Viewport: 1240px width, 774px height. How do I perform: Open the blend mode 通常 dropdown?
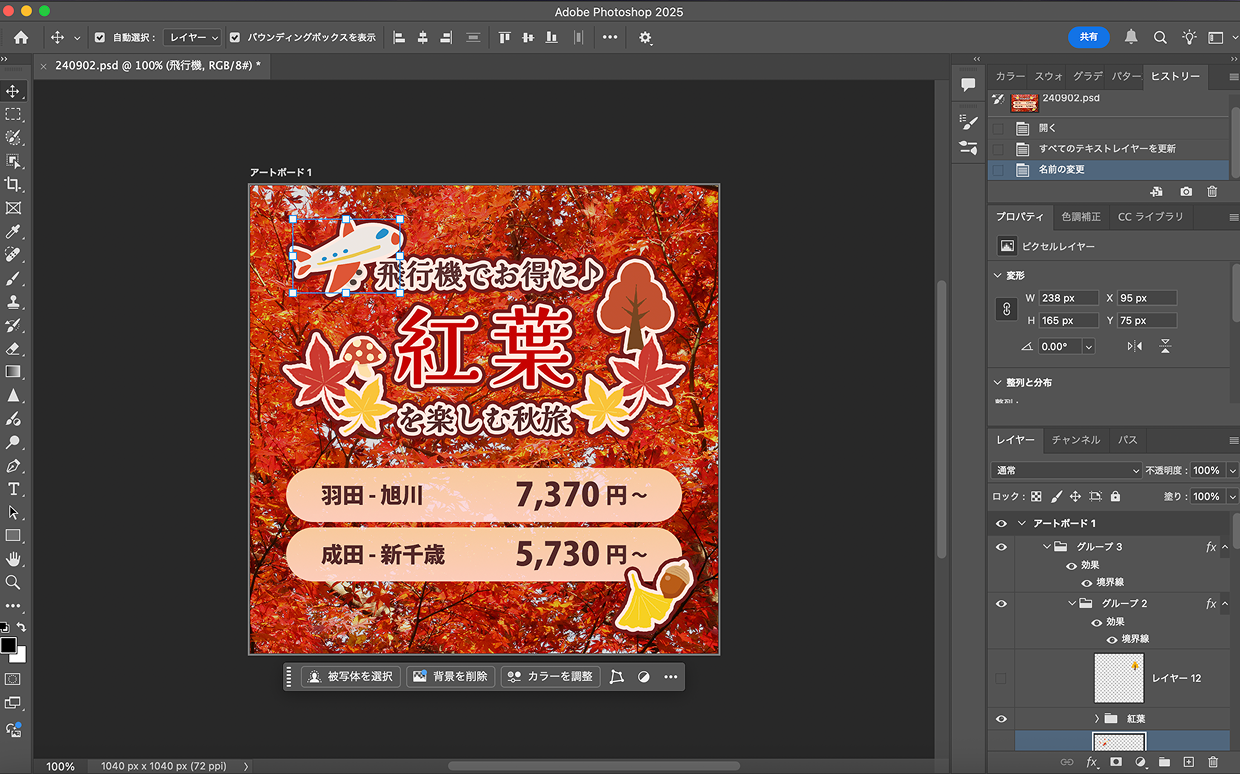(1066, 470)
